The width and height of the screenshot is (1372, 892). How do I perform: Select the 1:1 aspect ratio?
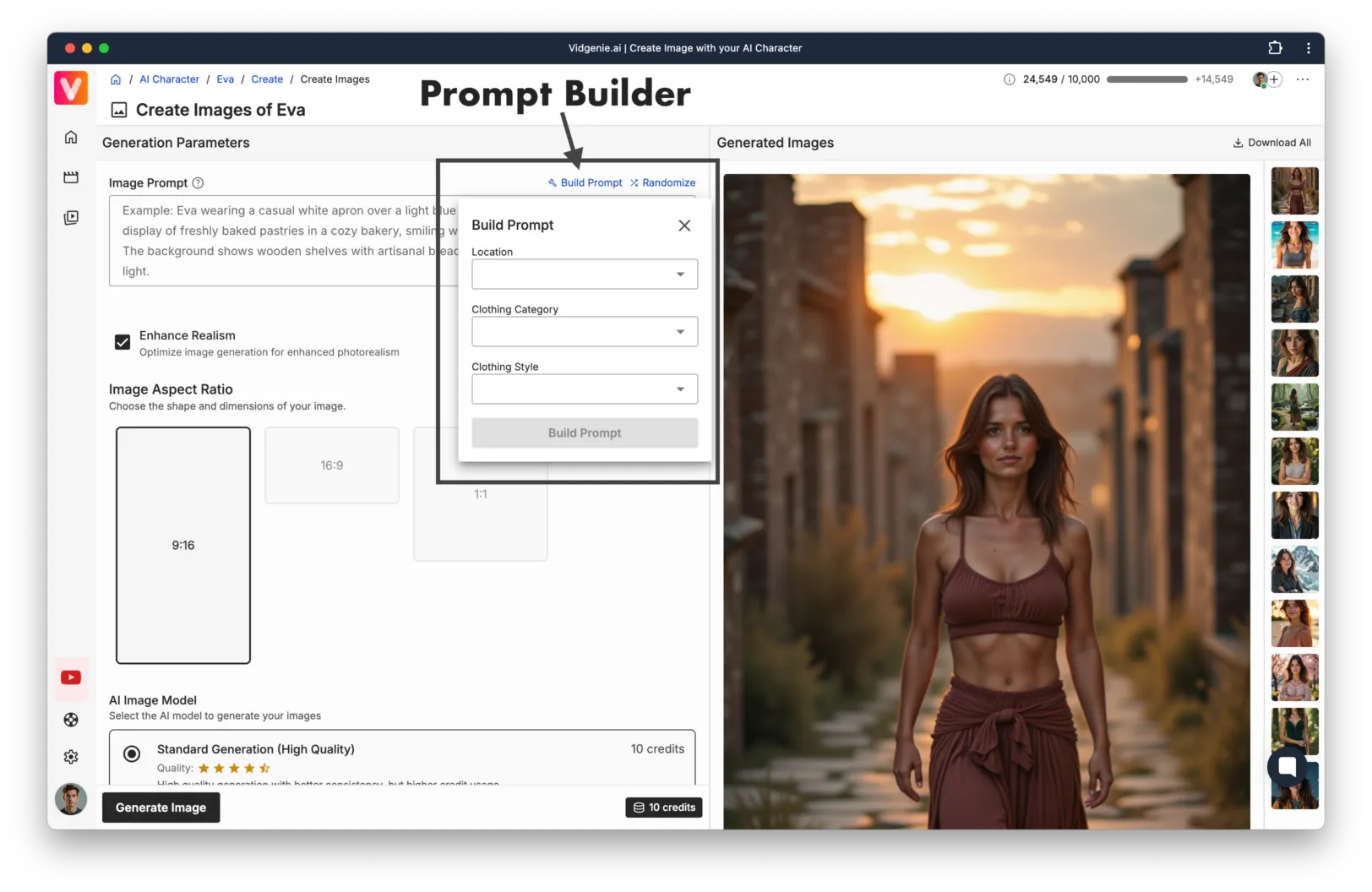click(x=481, y=494)
